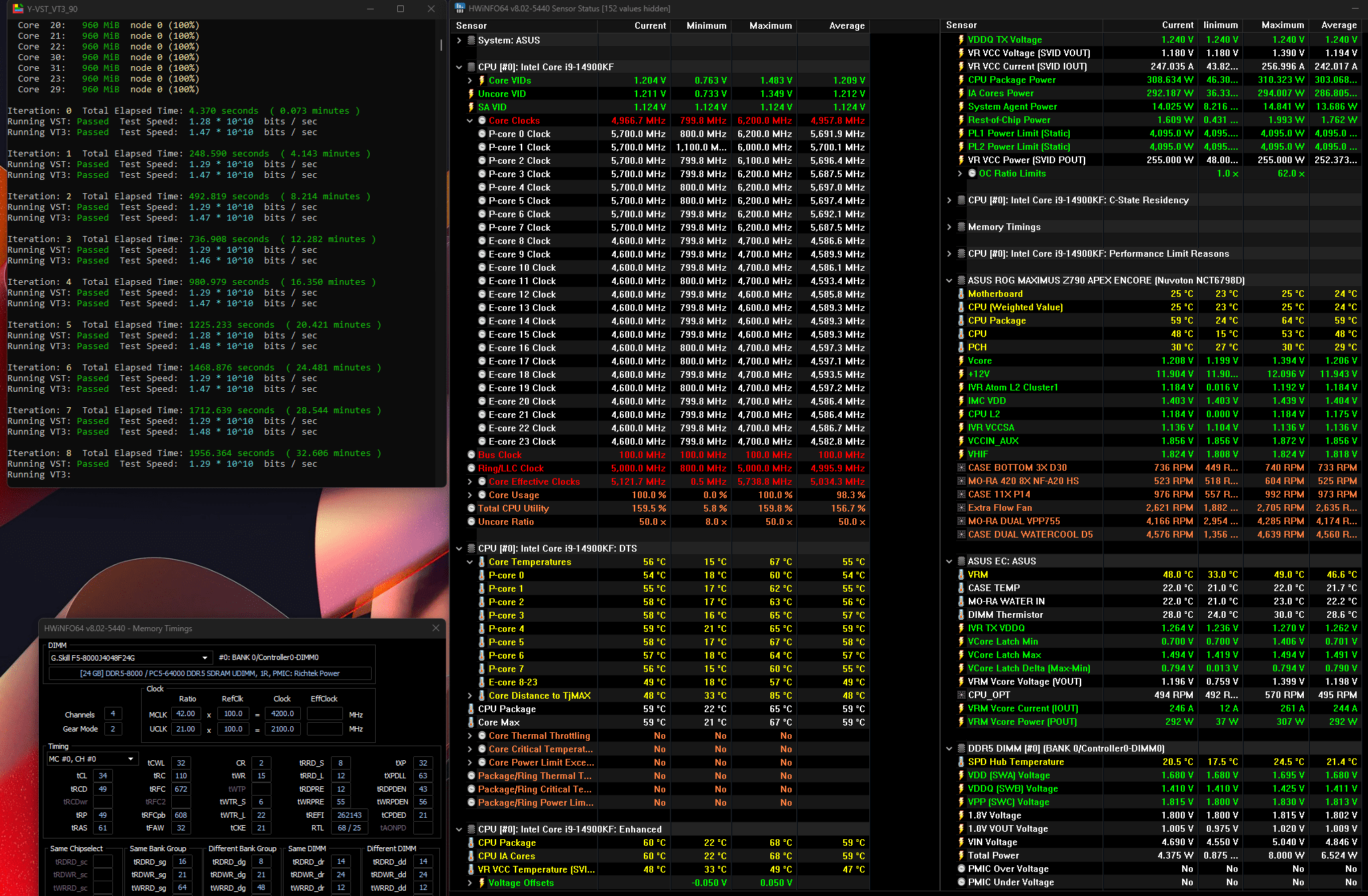
Task: Expand the Performance Limit Reasons group
Action: pos(949,253)
